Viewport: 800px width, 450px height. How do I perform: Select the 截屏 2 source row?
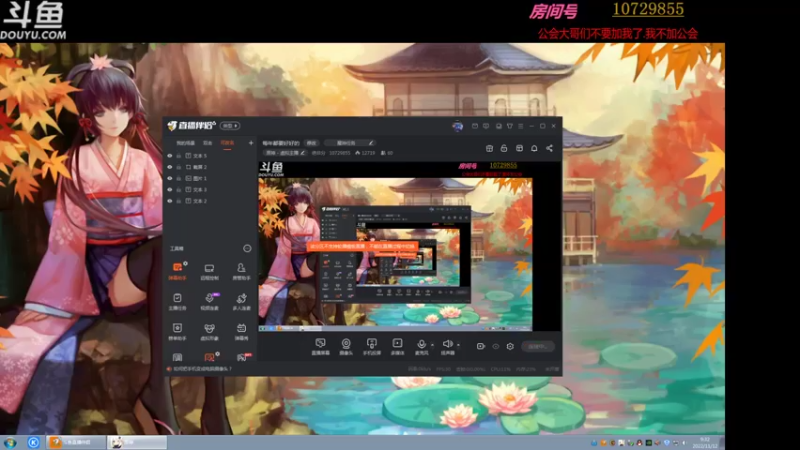coord(211,167)
